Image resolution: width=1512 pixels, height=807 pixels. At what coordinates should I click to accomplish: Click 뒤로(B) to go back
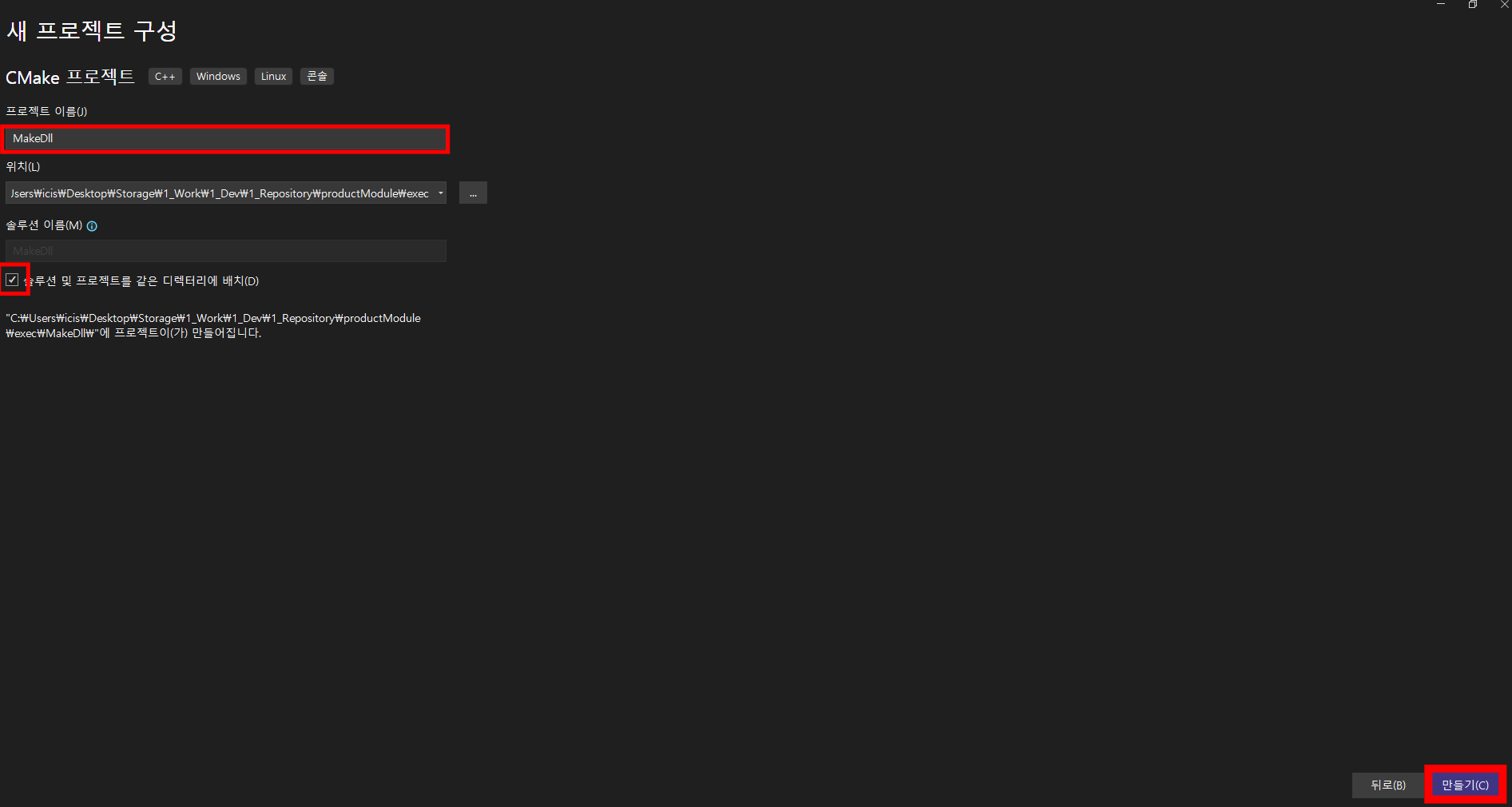click(x=1387, y=785)
